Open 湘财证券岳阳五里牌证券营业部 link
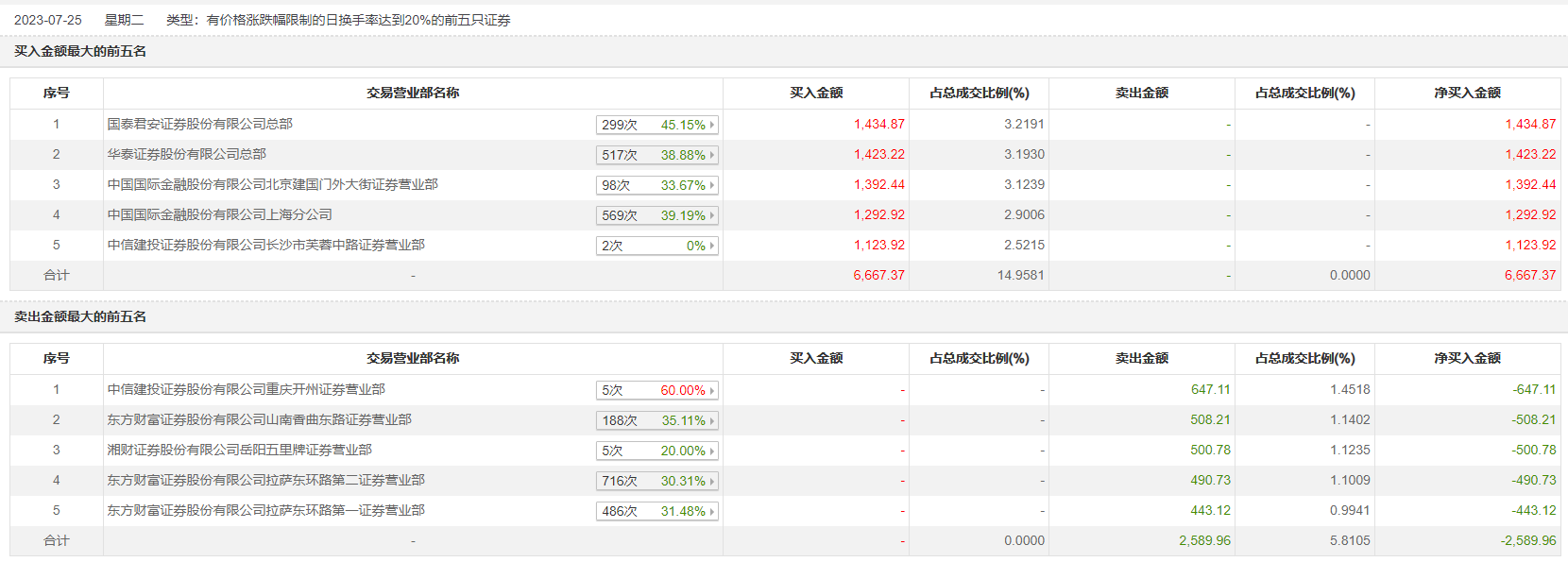 tap(239, 450)
